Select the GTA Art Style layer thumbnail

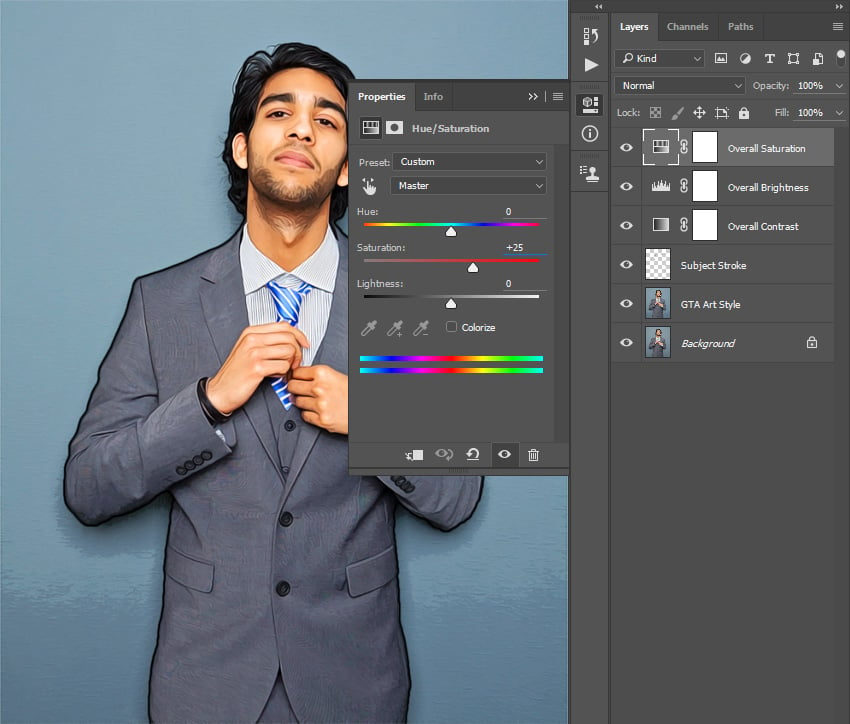pyautogui.click(x=658, y=303)
